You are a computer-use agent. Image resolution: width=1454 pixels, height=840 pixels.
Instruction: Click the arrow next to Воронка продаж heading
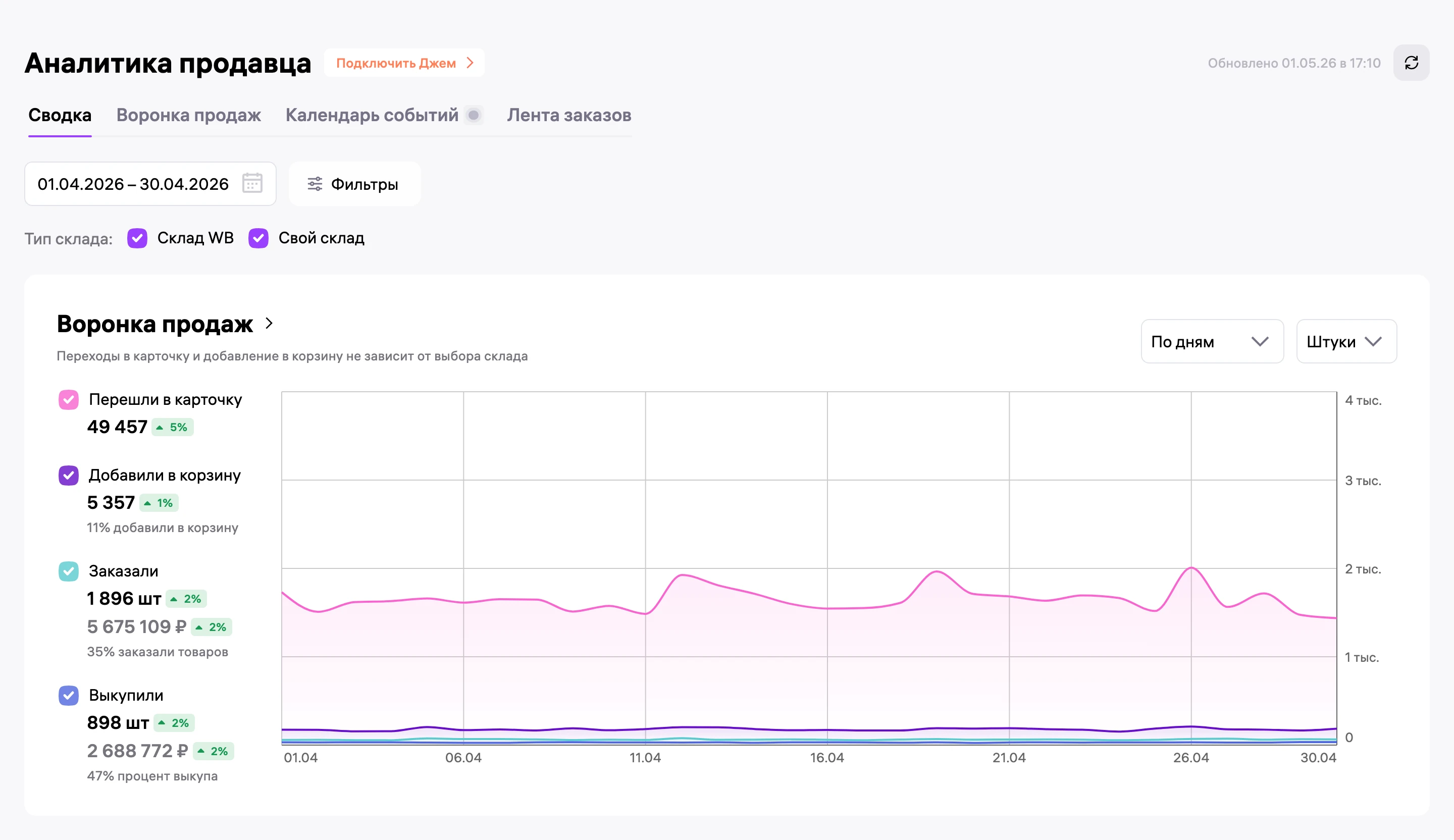269,324
